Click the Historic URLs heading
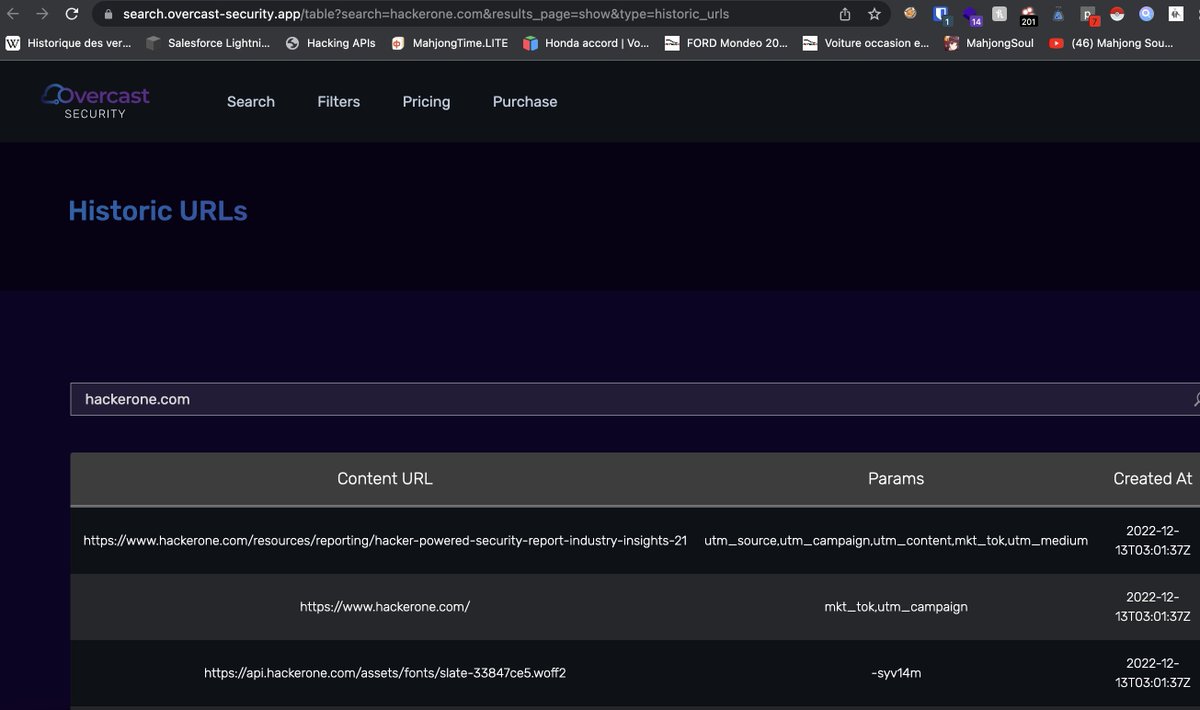1200x710 pixels. [x=158, y=211]
